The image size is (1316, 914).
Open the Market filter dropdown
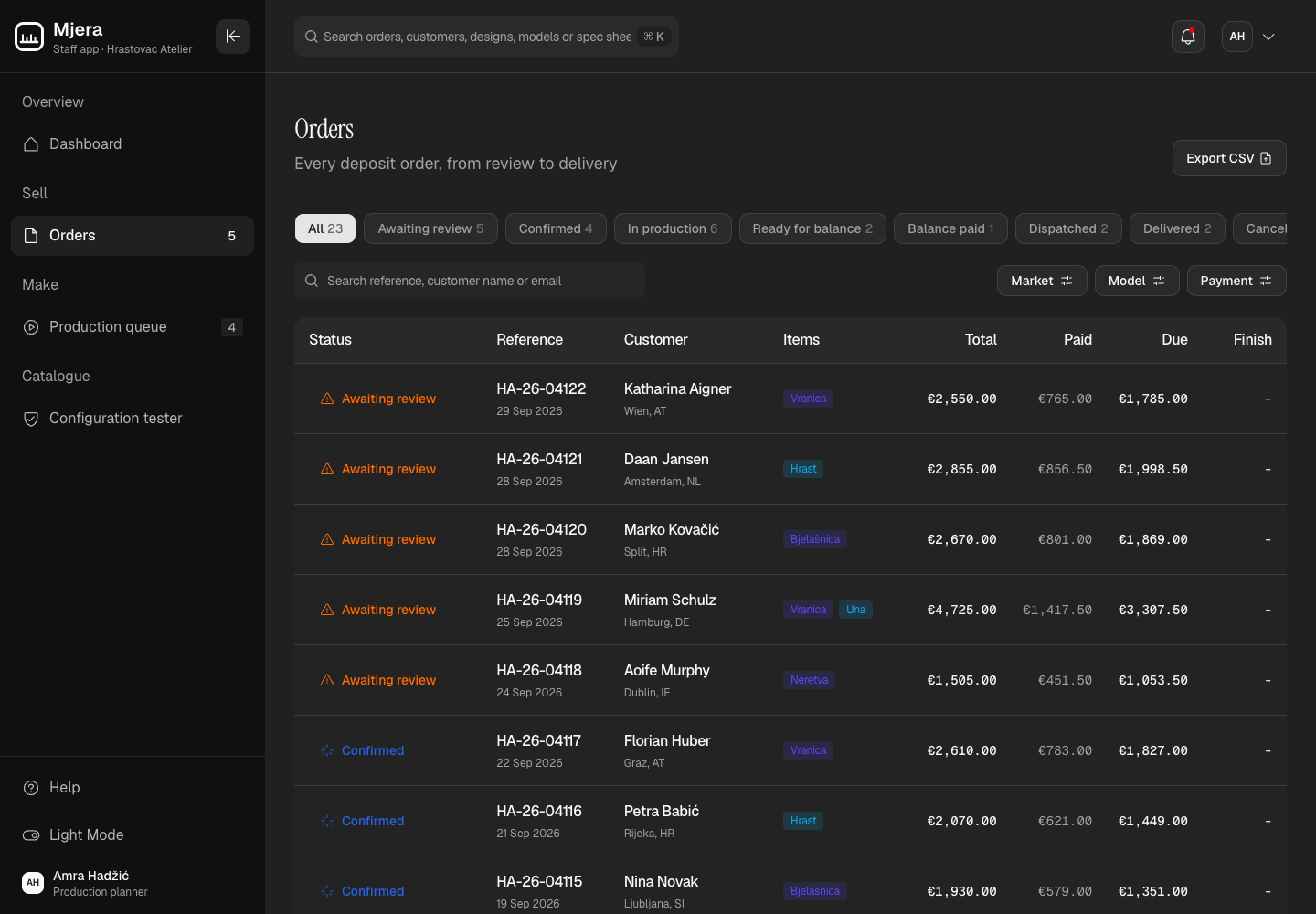click(1042, 281)
